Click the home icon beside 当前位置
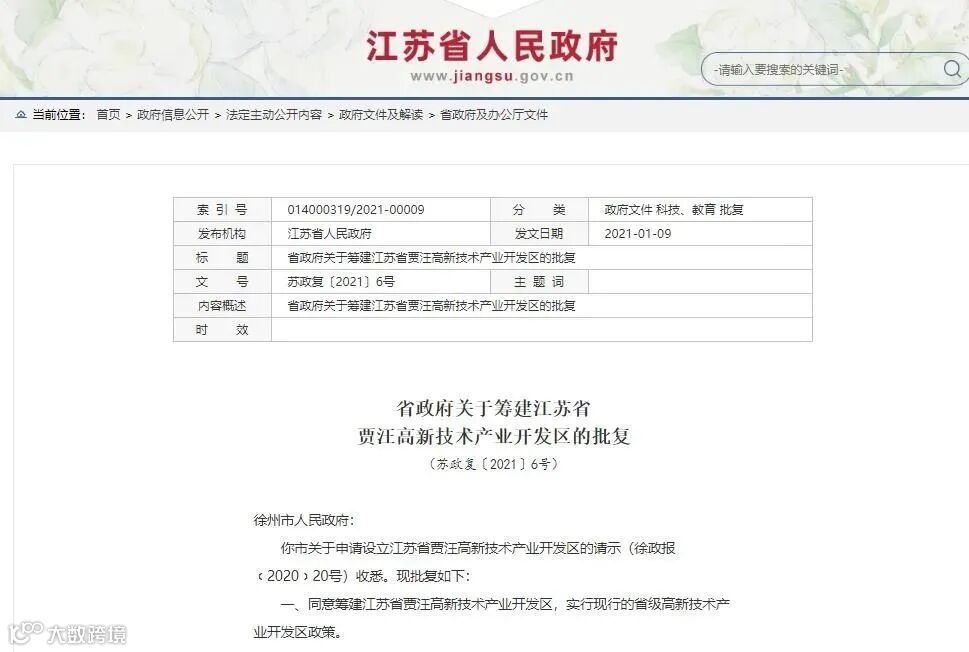Screen dimensions: 969x652 pos(21,114)
